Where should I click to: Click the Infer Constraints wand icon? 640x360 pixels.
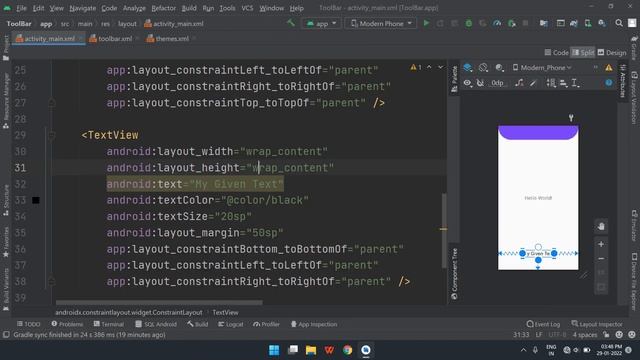[x=533, y=83]
